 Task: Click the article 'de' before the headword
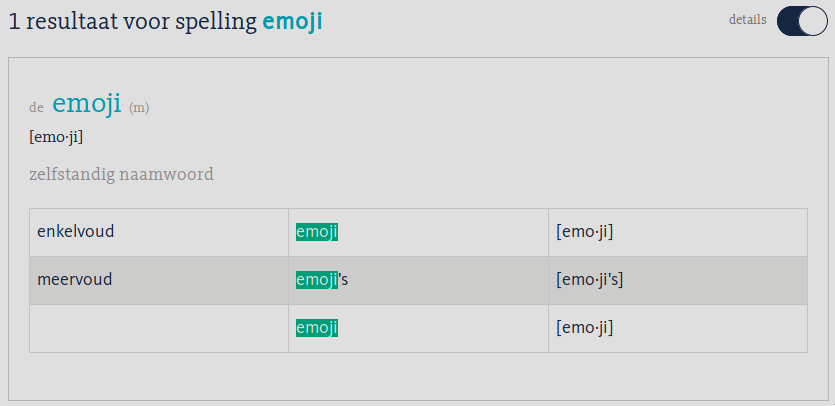click(x=37, y=107)
